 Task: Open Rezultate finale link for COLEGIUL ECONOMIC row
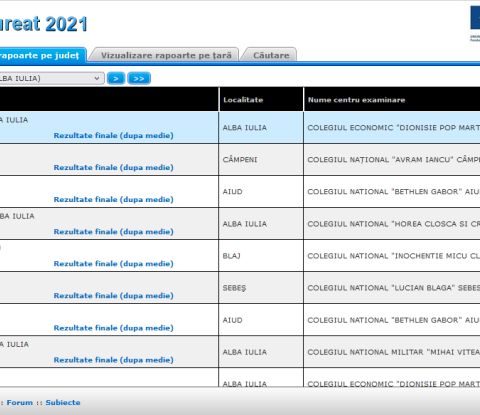(x=114, y=135)
